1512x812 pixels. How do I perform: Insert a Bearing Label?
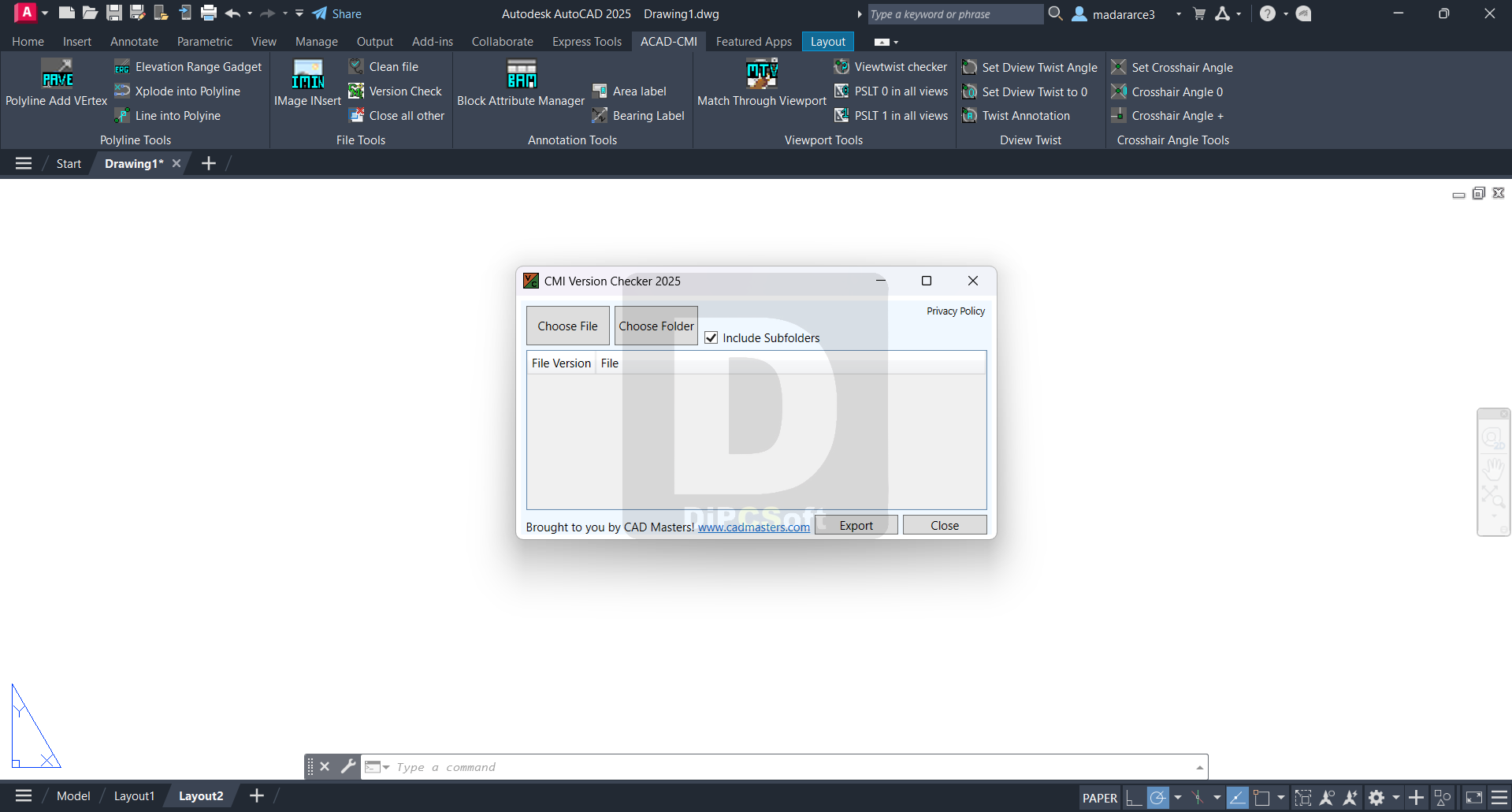pyautogui.click(x=638, y=116)
